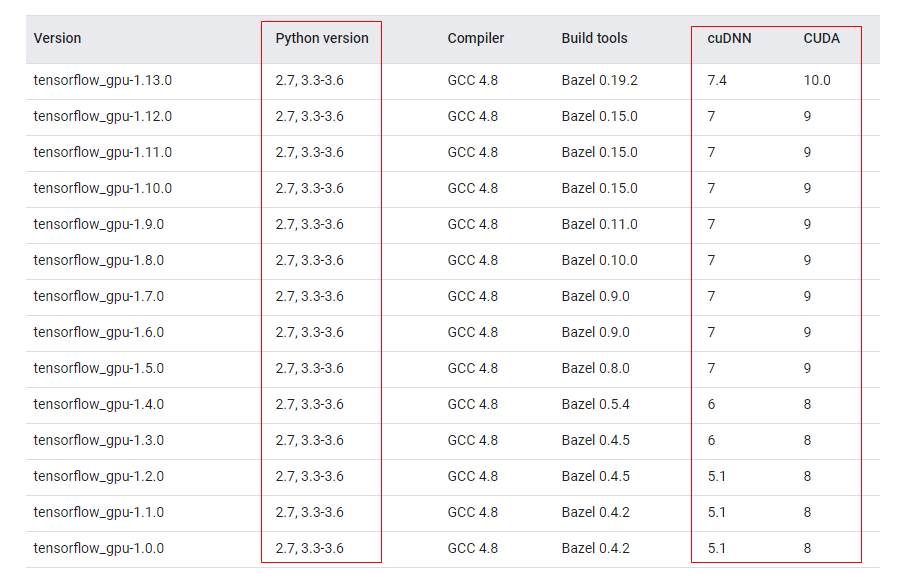911x587 pixels.
Task: Select the tensorflow_gpu-1.12.0 version cell
Action: tap(103, 116)
